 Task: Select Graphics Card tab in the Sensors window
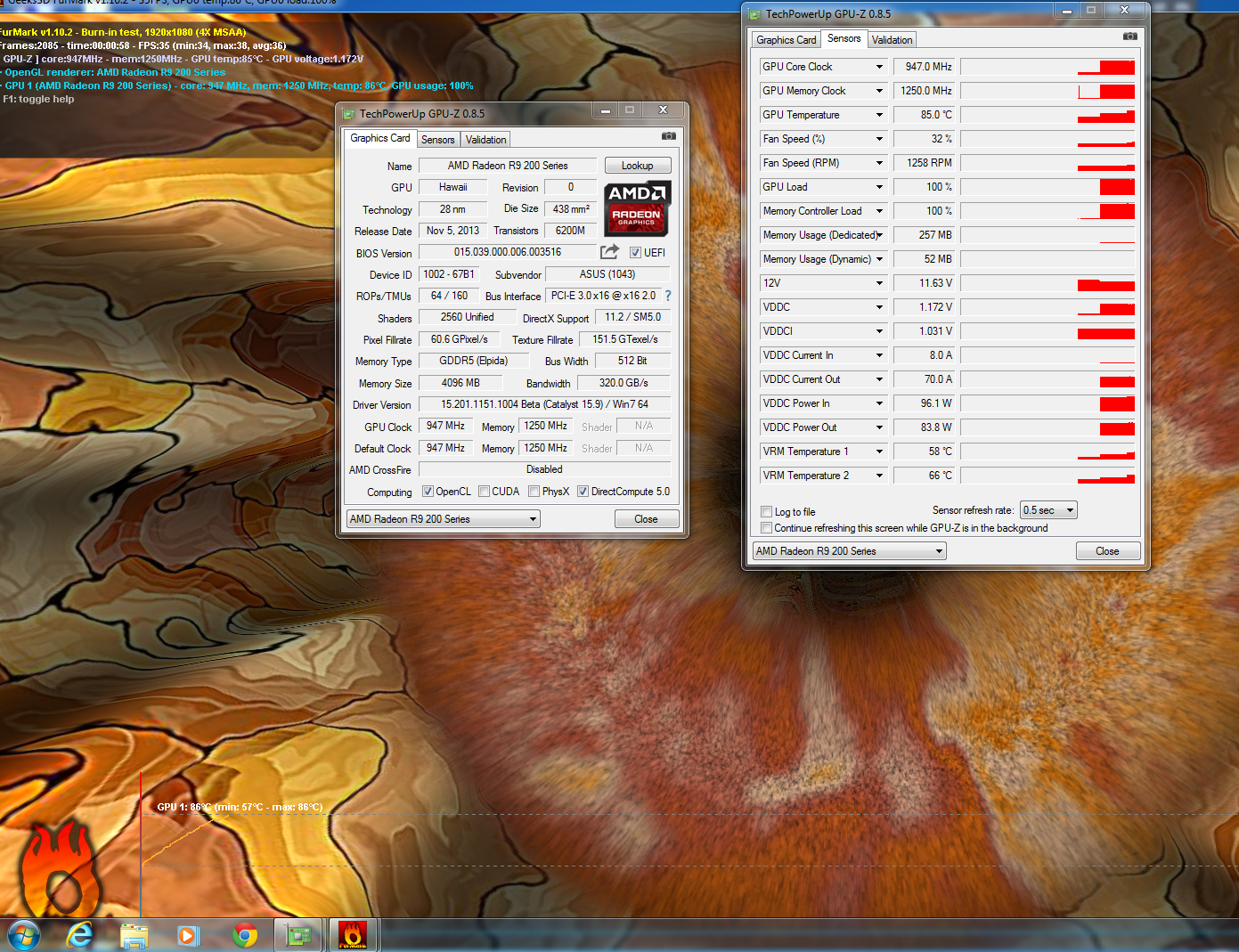pyautogui.click(x=787, y=40)
